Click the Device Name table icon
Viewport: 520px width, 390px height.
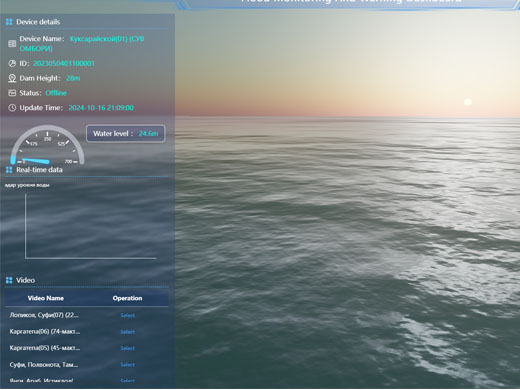click(12, 44)
